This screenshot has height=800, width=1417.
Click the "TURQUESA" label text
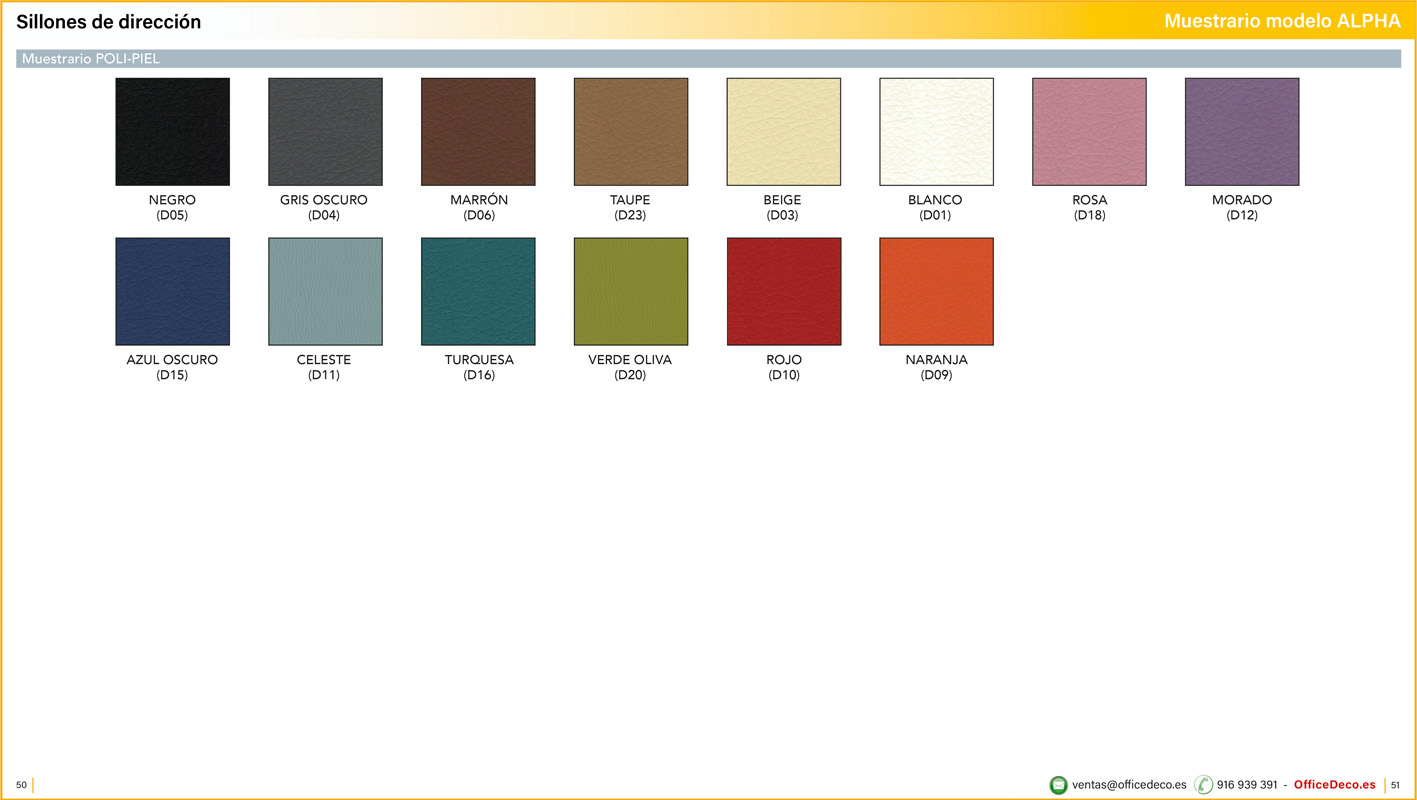tap(479, 360)
